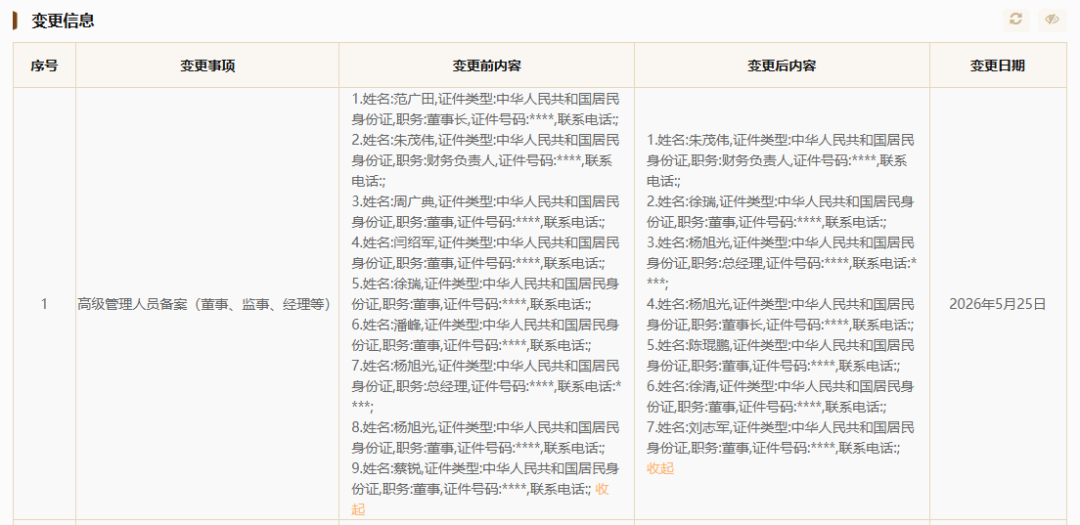This screenshot has width=1080, height=525.
Task: Click the 变更前内容 column header
Action: [486, 65]
